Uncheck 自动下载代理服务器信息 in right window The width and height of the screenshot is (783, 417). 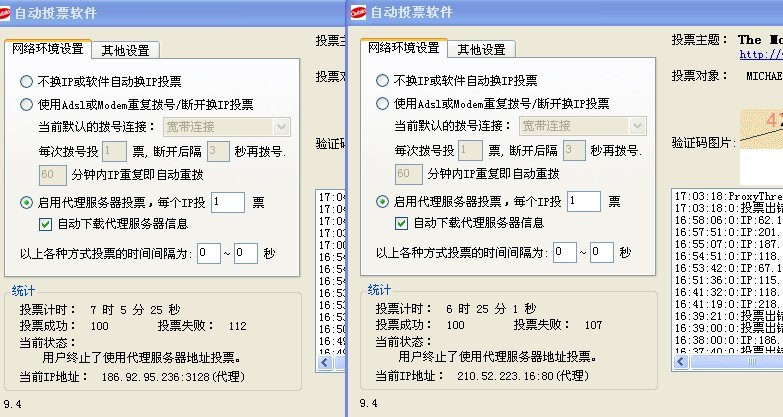tap(402, 223)
